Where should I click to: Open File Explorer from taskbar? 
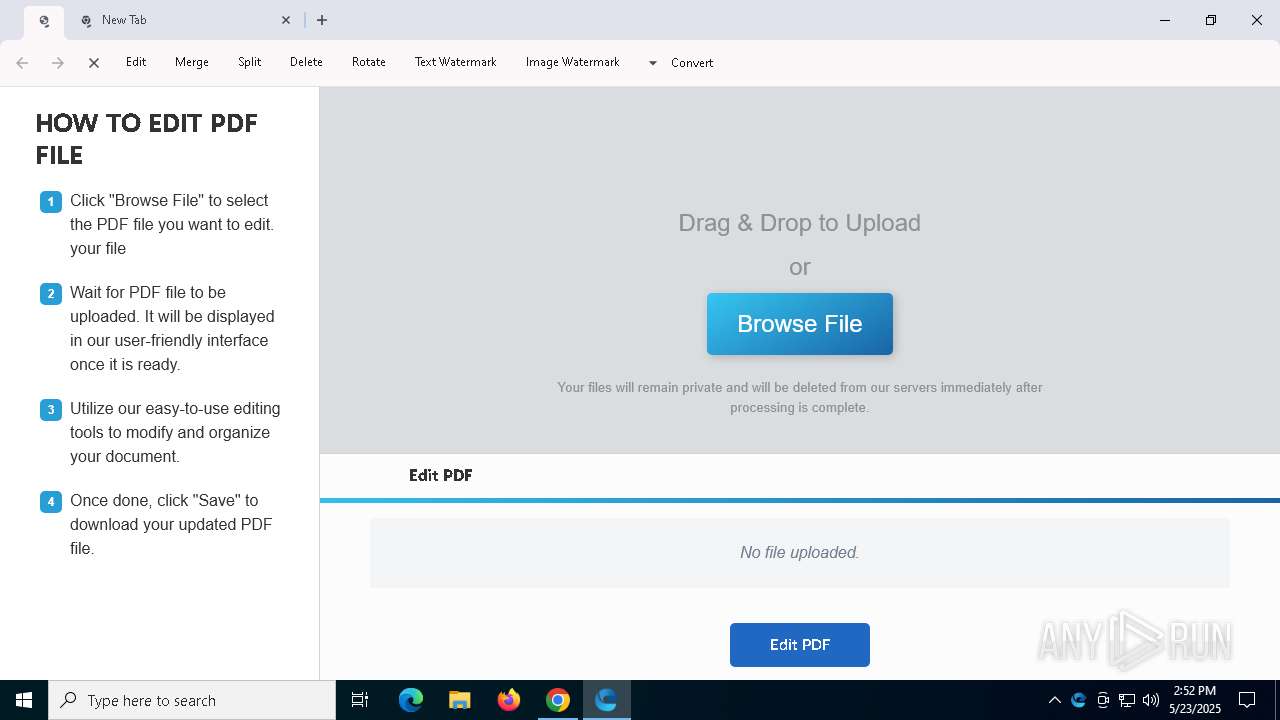click(x=460, y=700)
